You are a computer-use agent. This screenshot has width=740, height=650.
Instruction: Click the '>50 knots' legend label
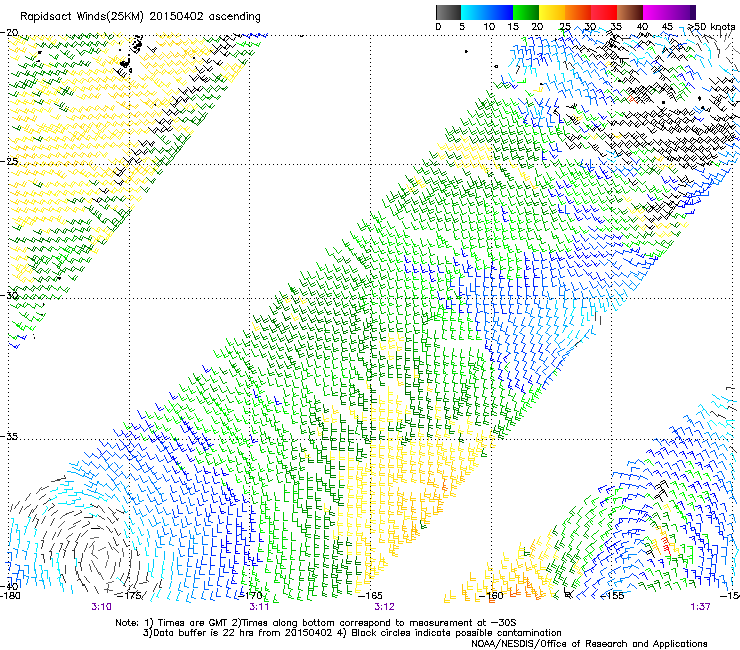[711, 27]
